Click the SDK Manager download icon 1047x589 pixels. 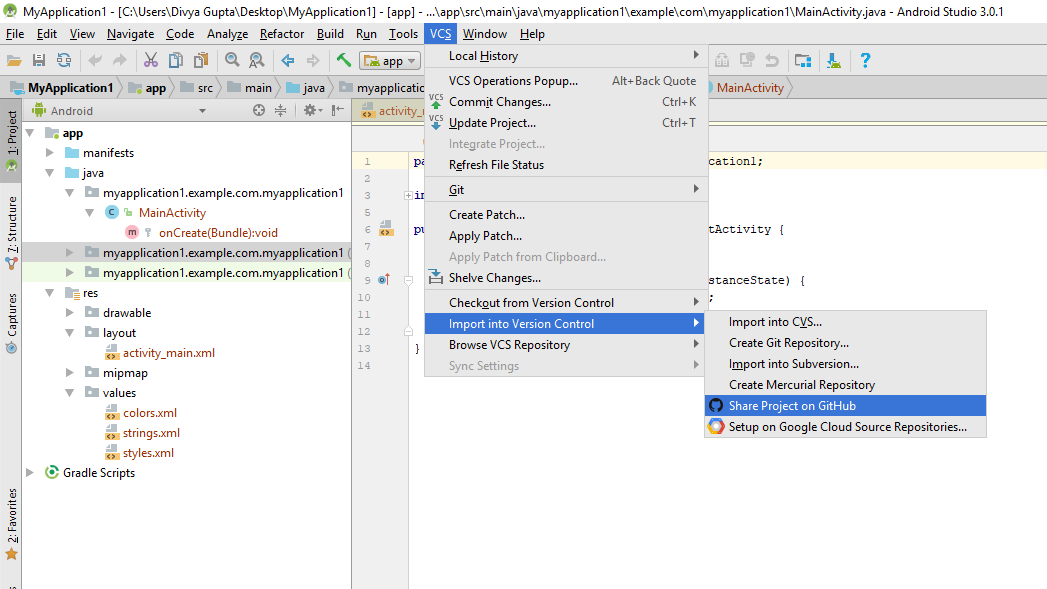(834, 61)
